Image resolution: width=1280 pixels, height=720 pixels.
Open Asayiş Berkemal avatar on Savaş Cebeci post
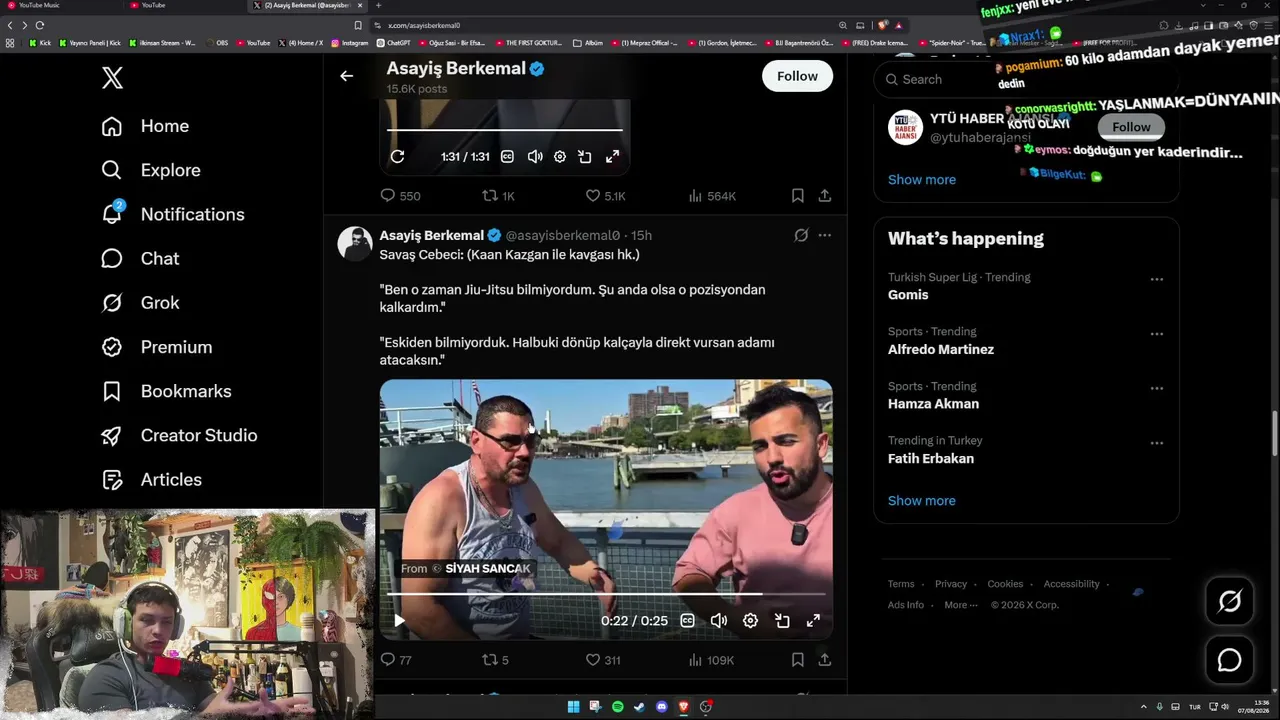pos(355,243)
